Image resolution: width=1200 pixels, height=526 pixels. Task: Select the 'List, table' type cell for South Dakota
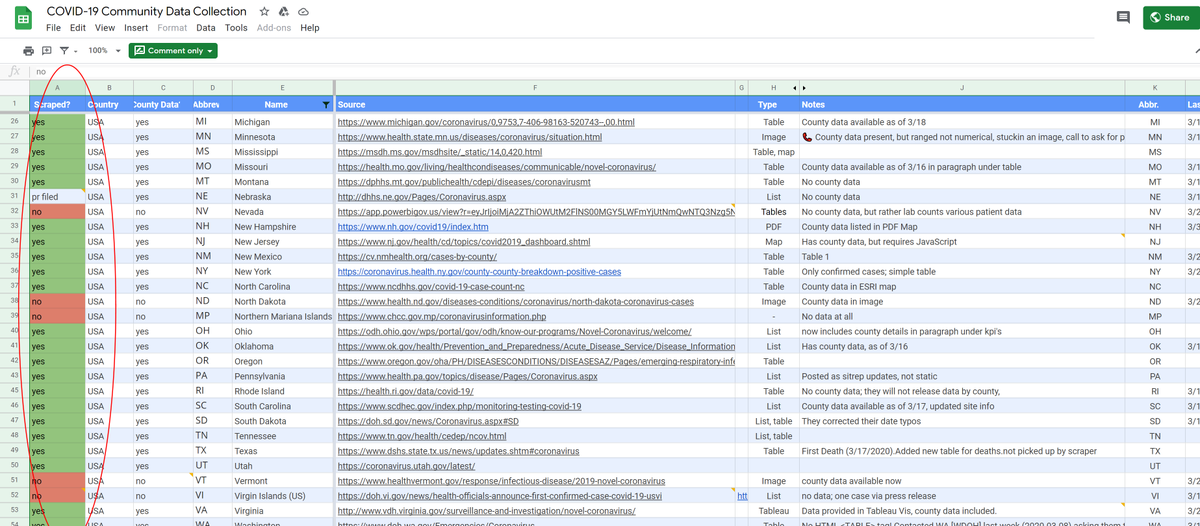point(773,421)
